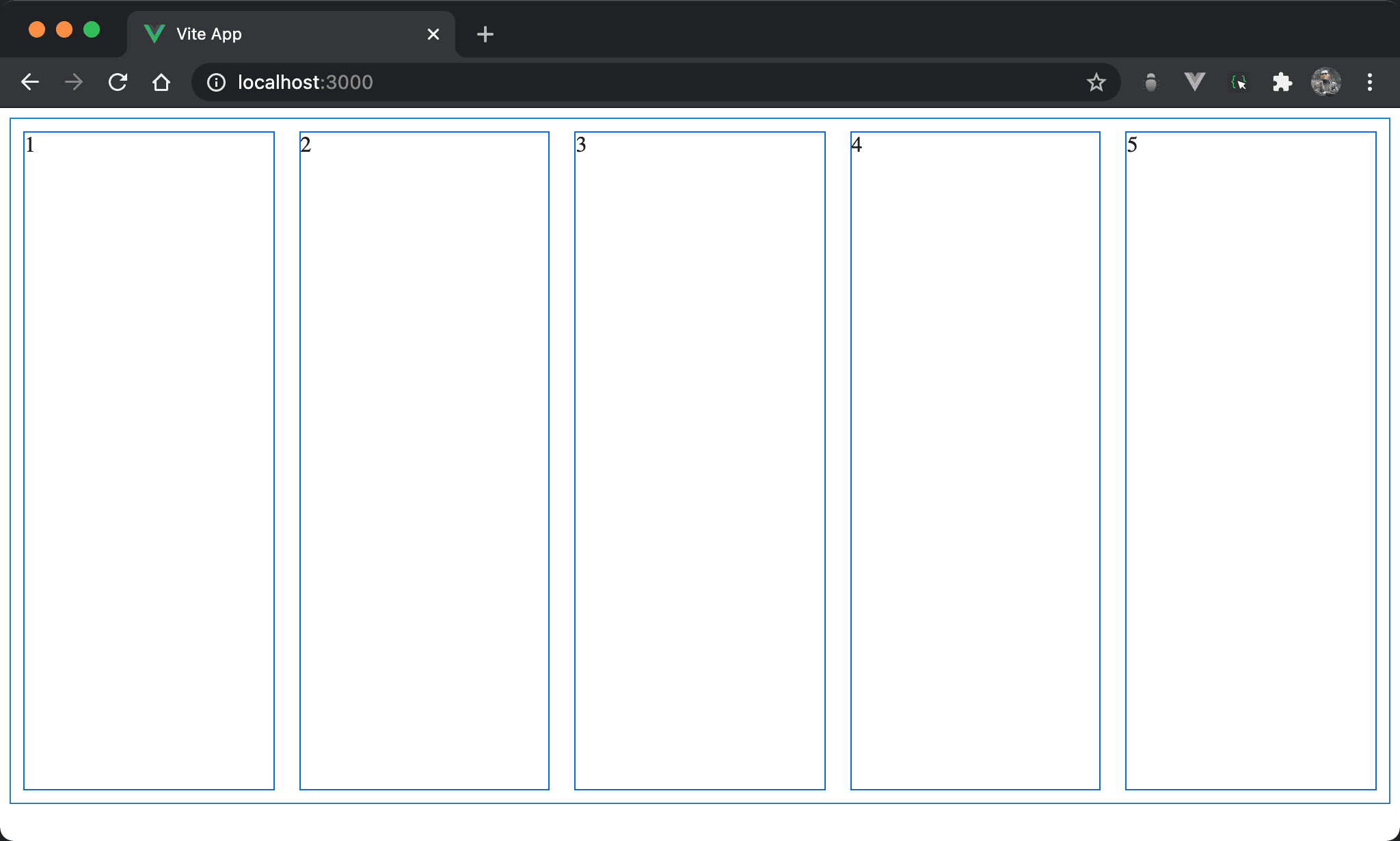The height and width of the screenshot is (841, 1400).
Task: Open Chrome's three-dot menu
Action: [1369, 83]
